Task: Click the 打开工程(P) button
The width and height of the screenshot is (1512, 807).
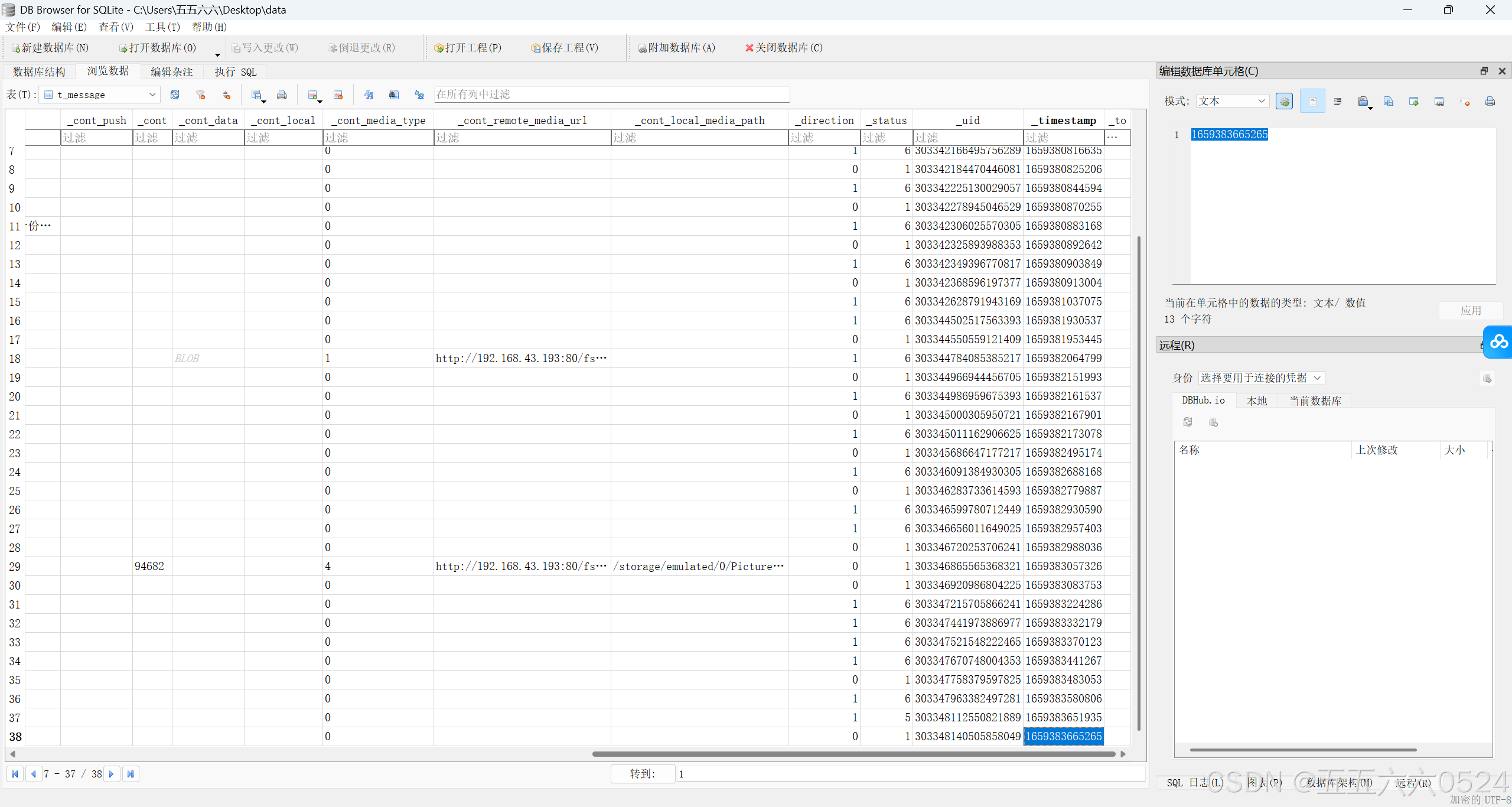Action: (x=468, y=48)
